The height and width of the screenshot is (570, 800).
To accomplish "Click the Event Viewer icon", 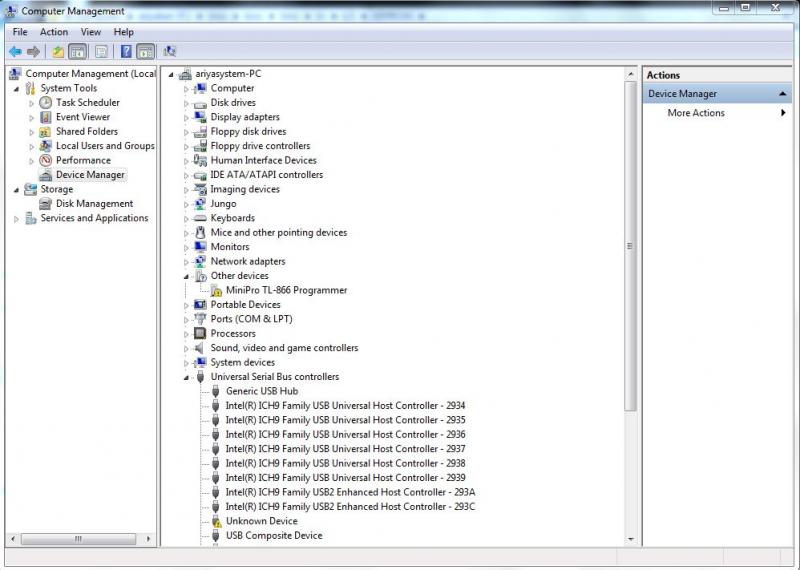I will click(45, 117).
